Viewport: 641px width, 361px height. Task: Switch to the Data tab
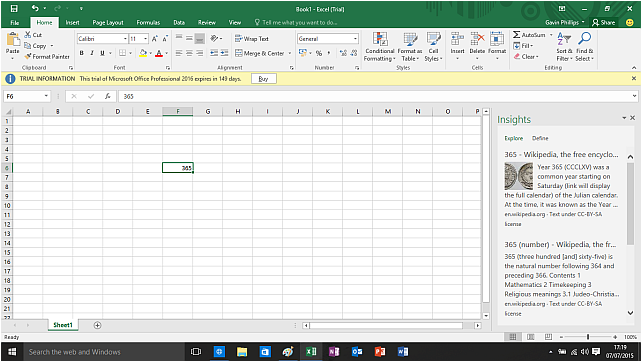click(x=179, y=22)
